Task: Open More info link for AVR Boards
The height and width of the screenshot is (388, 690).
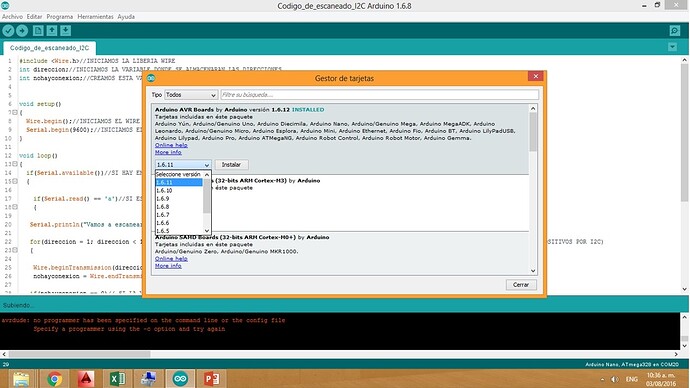Action: [x=168, y=152]
